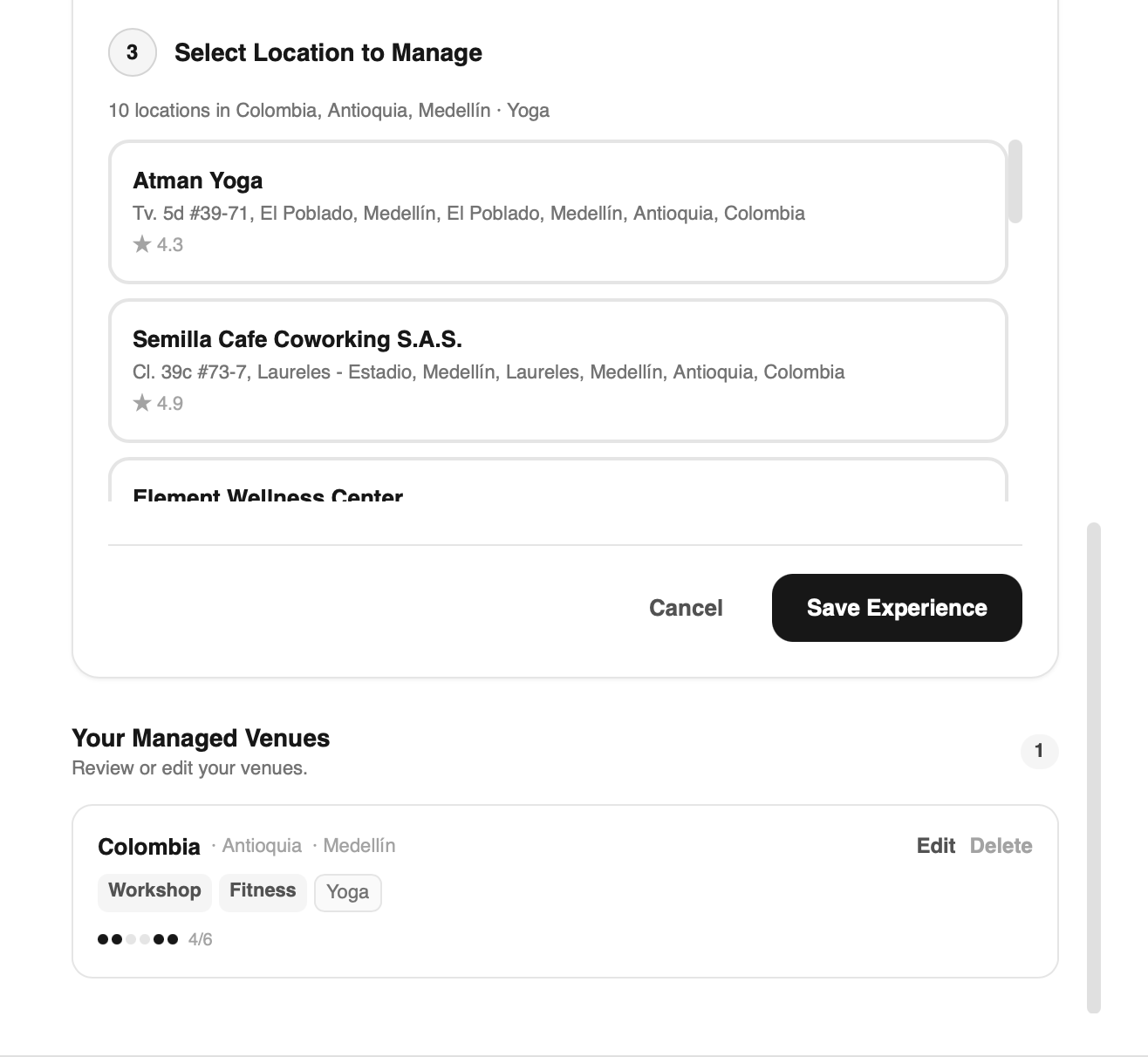Click the Fitness tag

pyautogui.click(x=263, y=891)
